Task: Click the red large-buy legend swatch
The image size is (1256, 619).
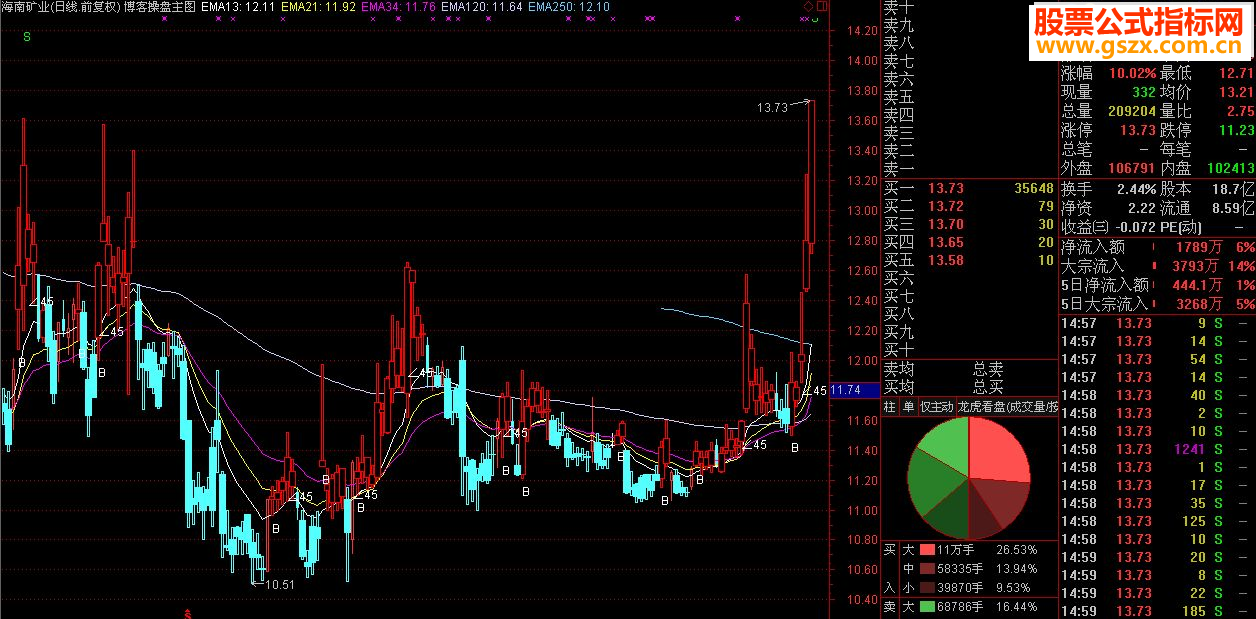Action: pyautogui.click(x=927, y=550)
